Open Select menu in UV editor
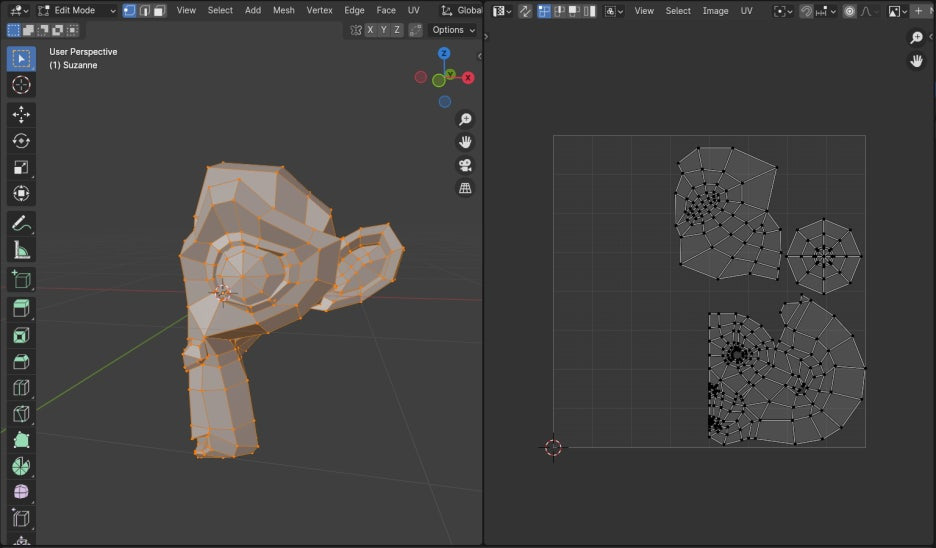This screenshot has height=548, width=936. tap(678, 11)
